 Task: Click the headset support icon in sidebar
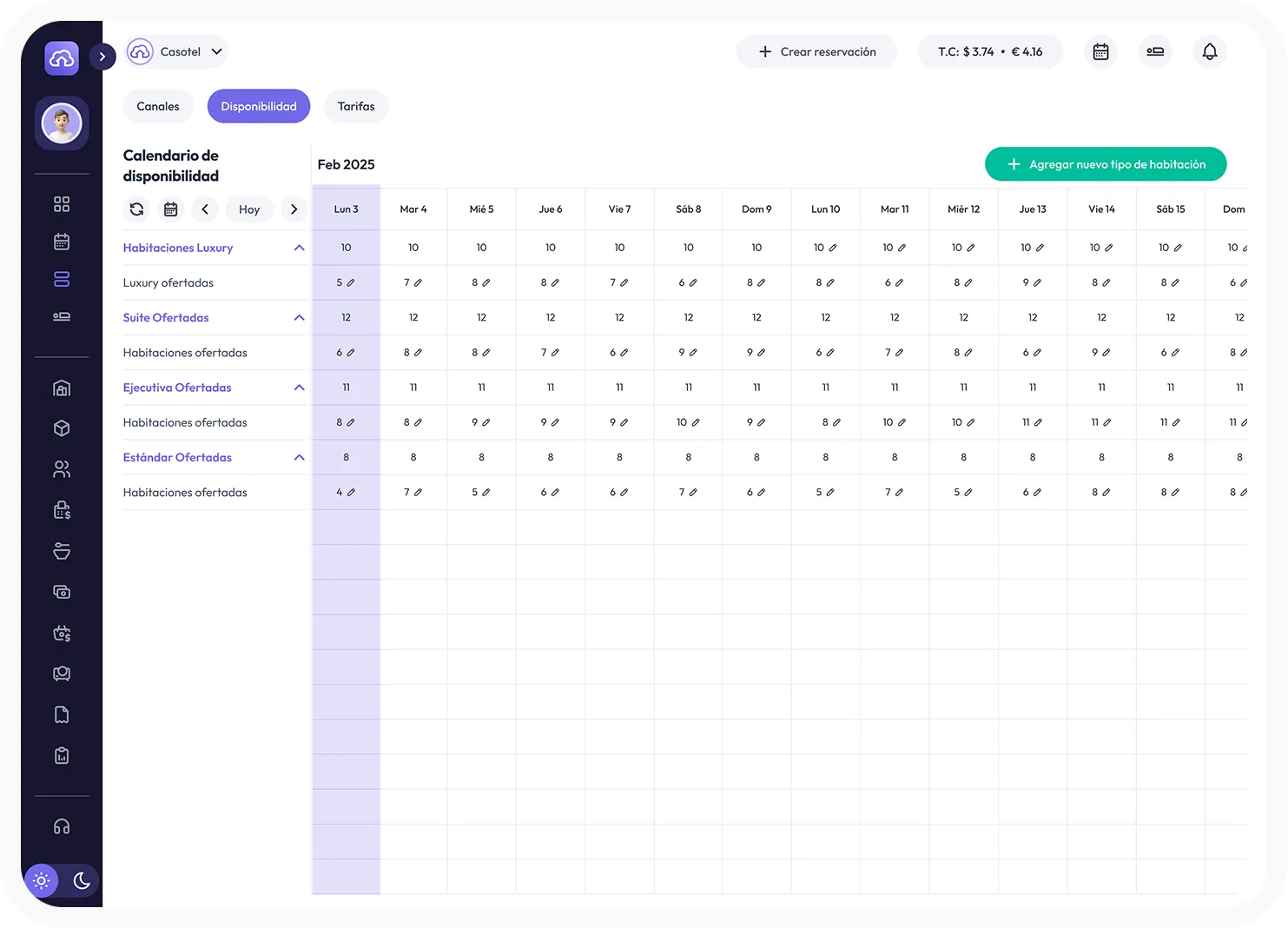pyautogui.click(x=62, y=826)
